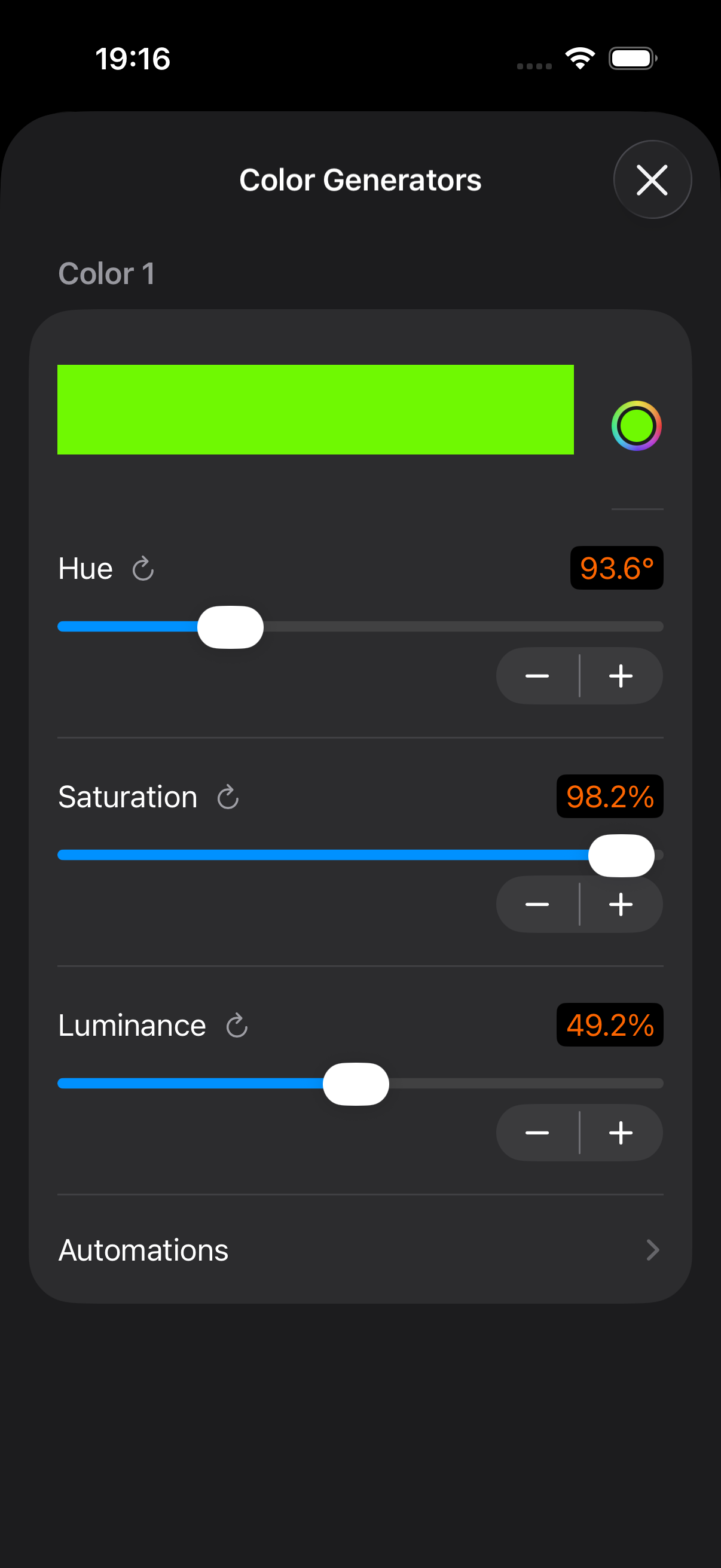Decrease Hue with minus button
The width and height of the screenshot is (721, 1568).
(x=537, y=676)
